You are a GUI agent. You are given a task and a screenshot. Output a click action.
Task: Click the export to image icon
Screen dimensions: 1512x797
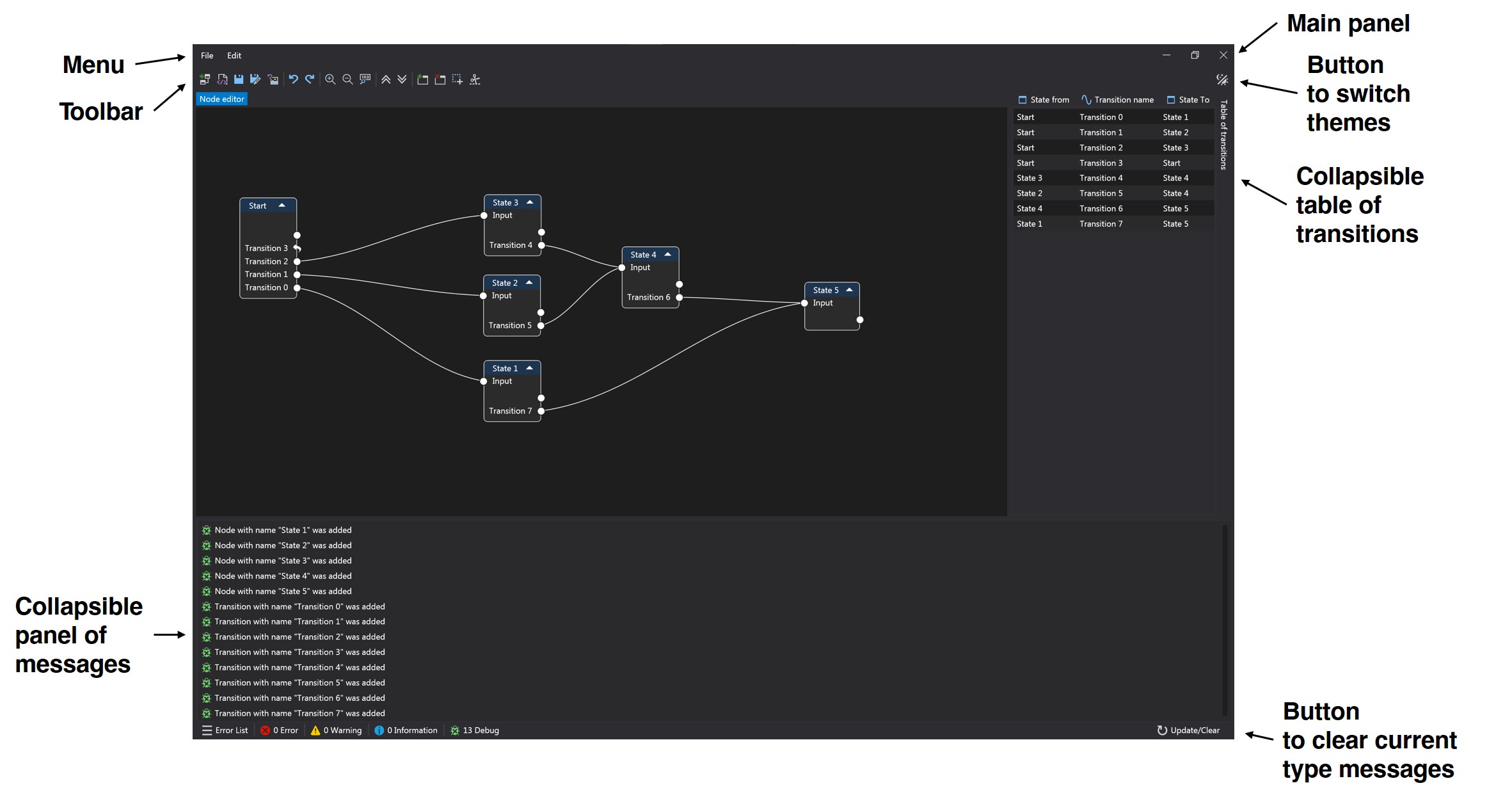point(273,79)
